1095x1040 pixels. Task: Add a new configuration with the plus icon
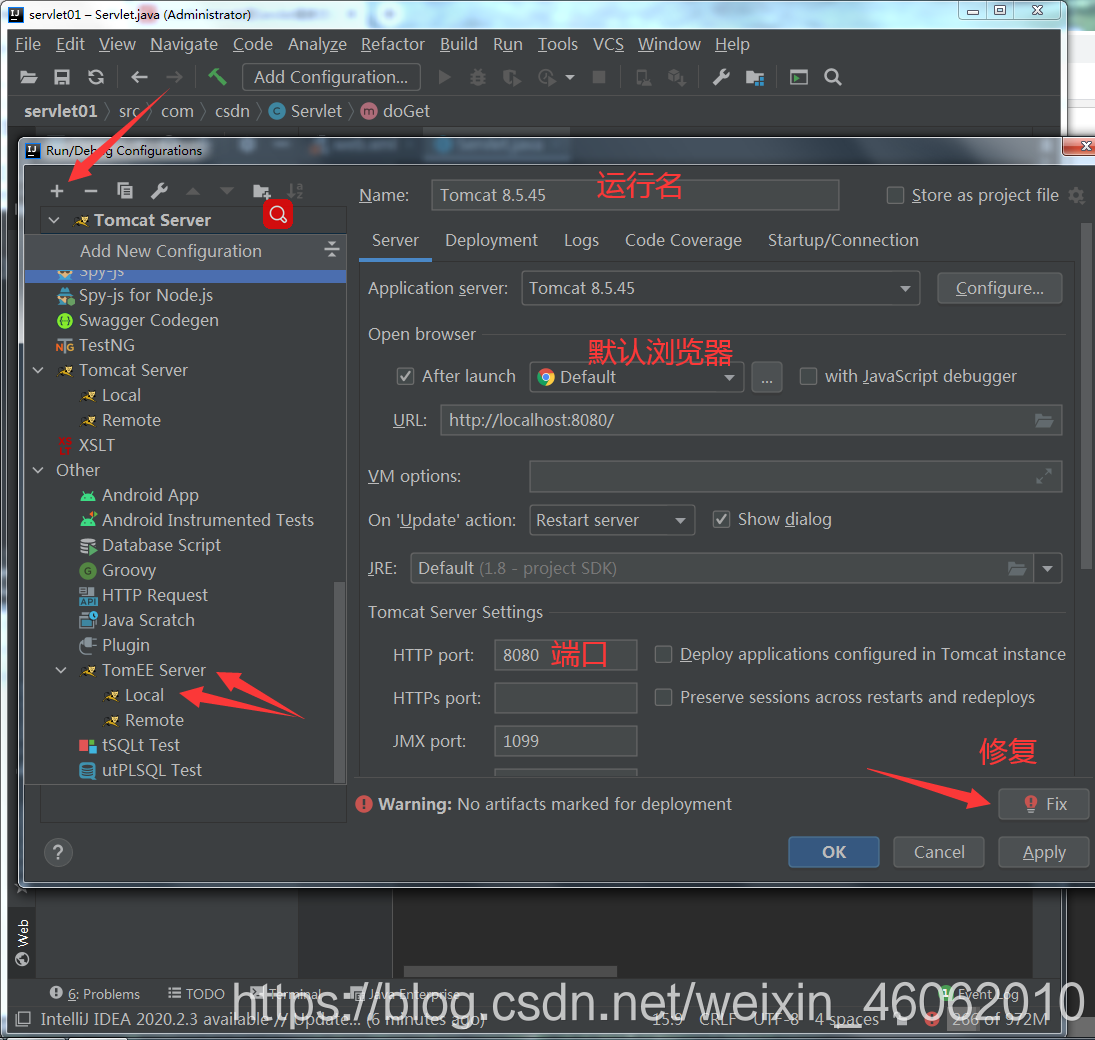(57, 191)
